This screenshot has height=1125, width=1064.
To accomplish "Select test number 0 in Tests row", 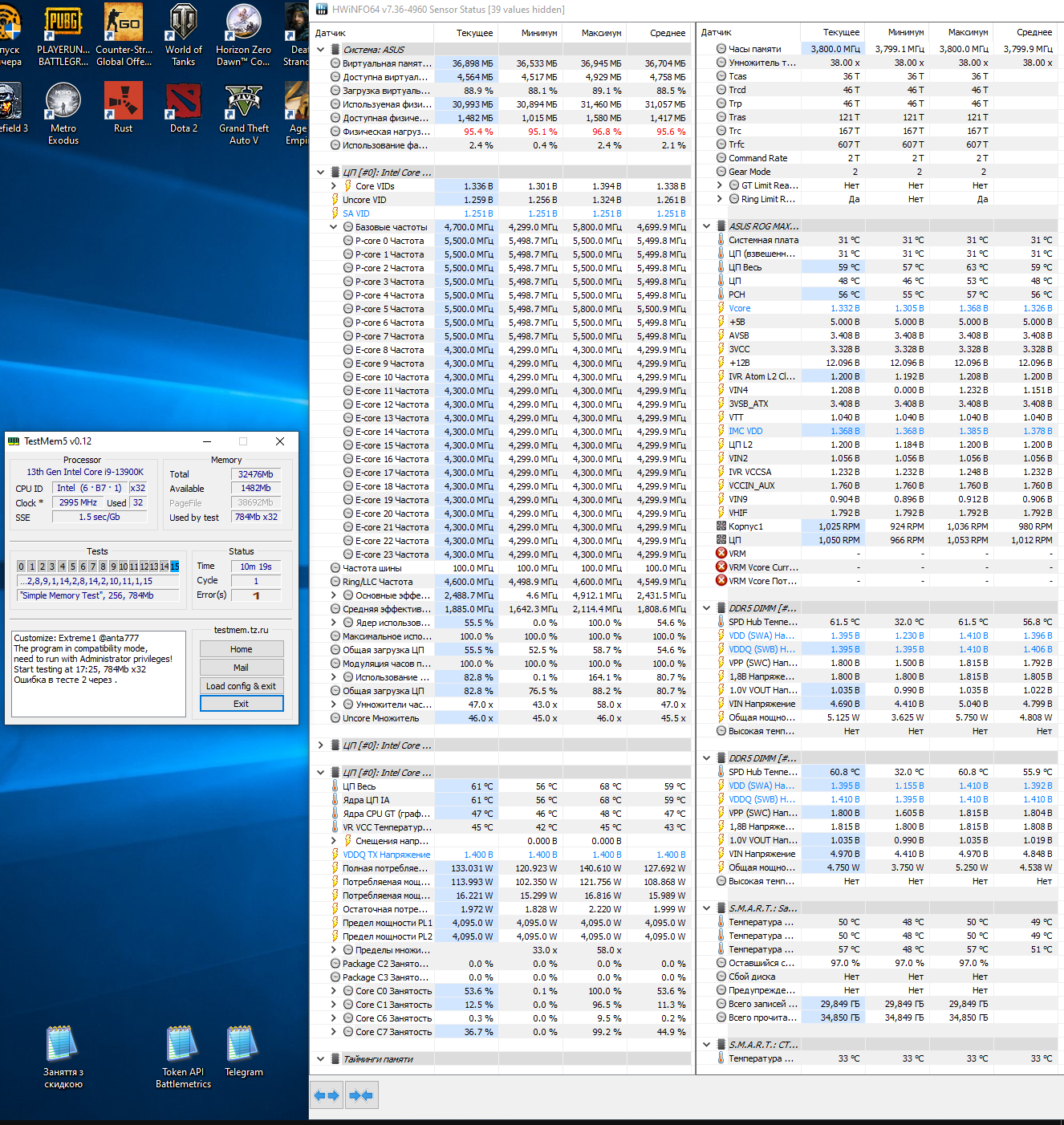I will click(22, 567).
